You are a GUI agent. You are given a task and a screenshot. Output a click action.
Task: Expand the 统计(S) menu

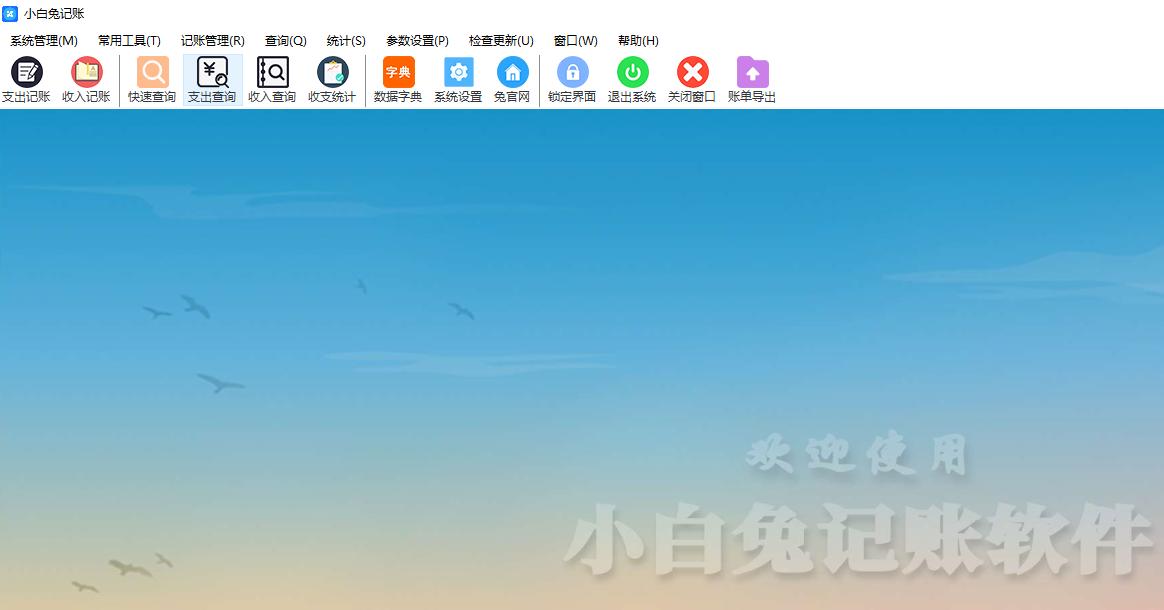[346, 41]
